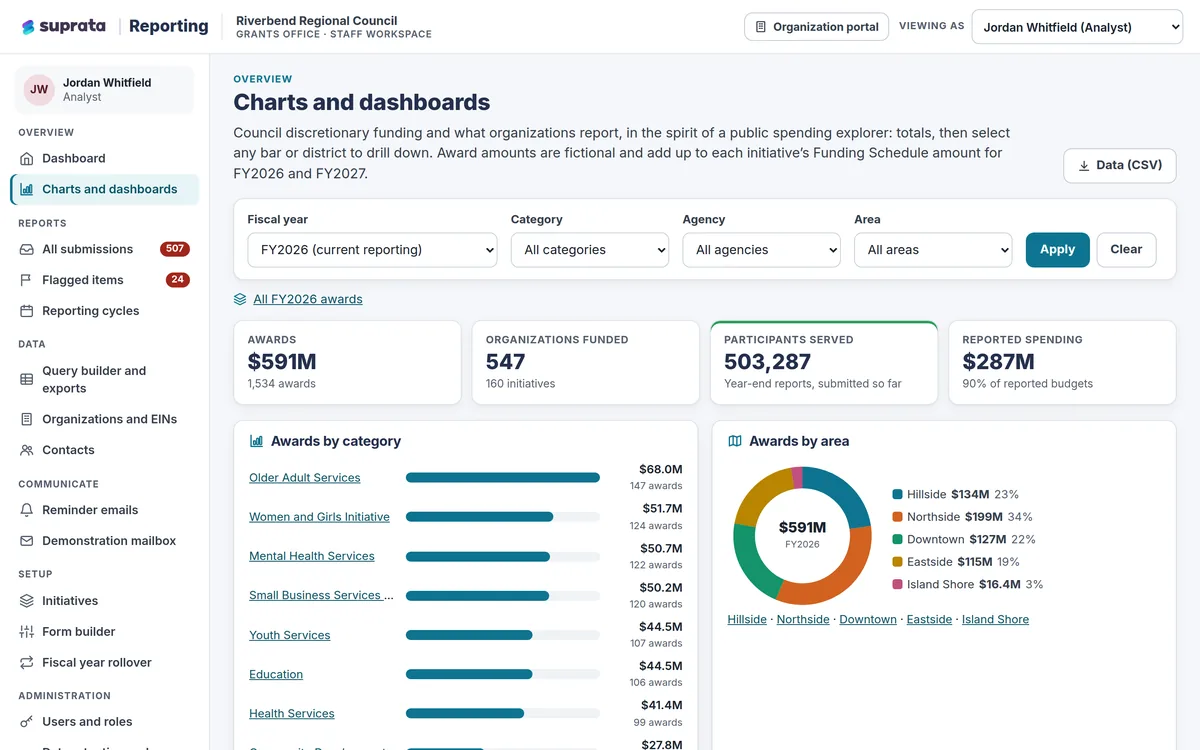
Task: Click the Northside orange legend swatch
Action: click(x=898, y=517)
